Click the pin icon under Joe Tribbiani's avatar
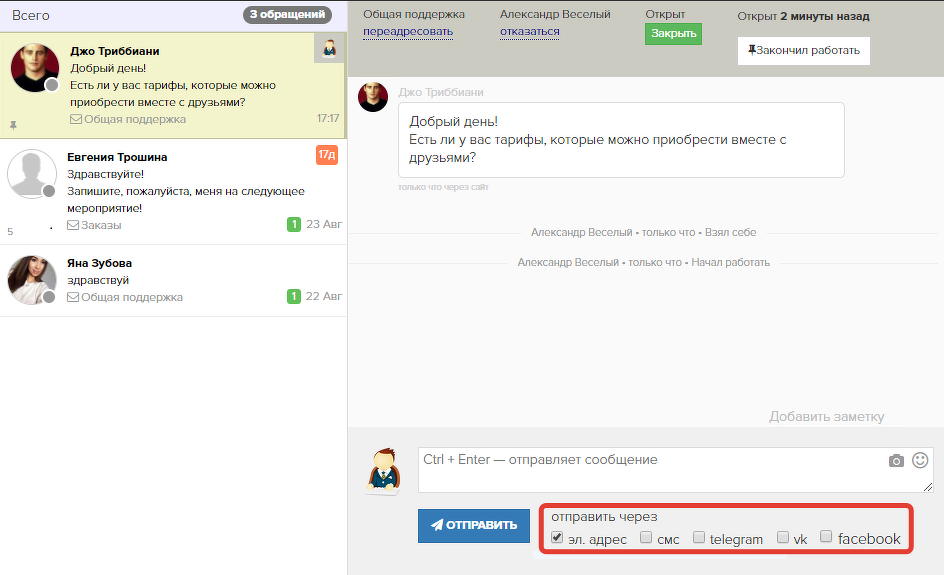The image size is (944, 575). pyautogui.click(x=13, y=125)
